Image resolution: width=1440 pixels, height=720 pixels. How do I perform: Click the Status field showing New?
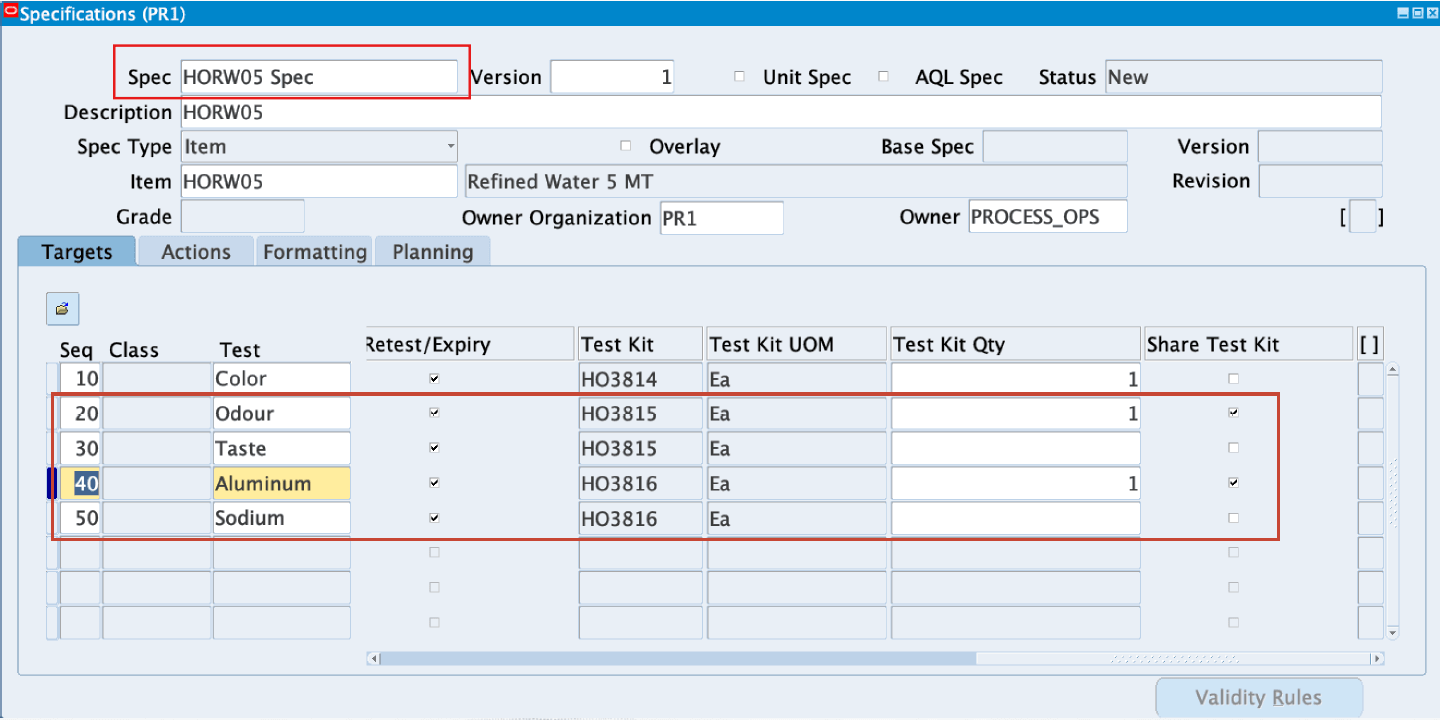[1244, 77]
